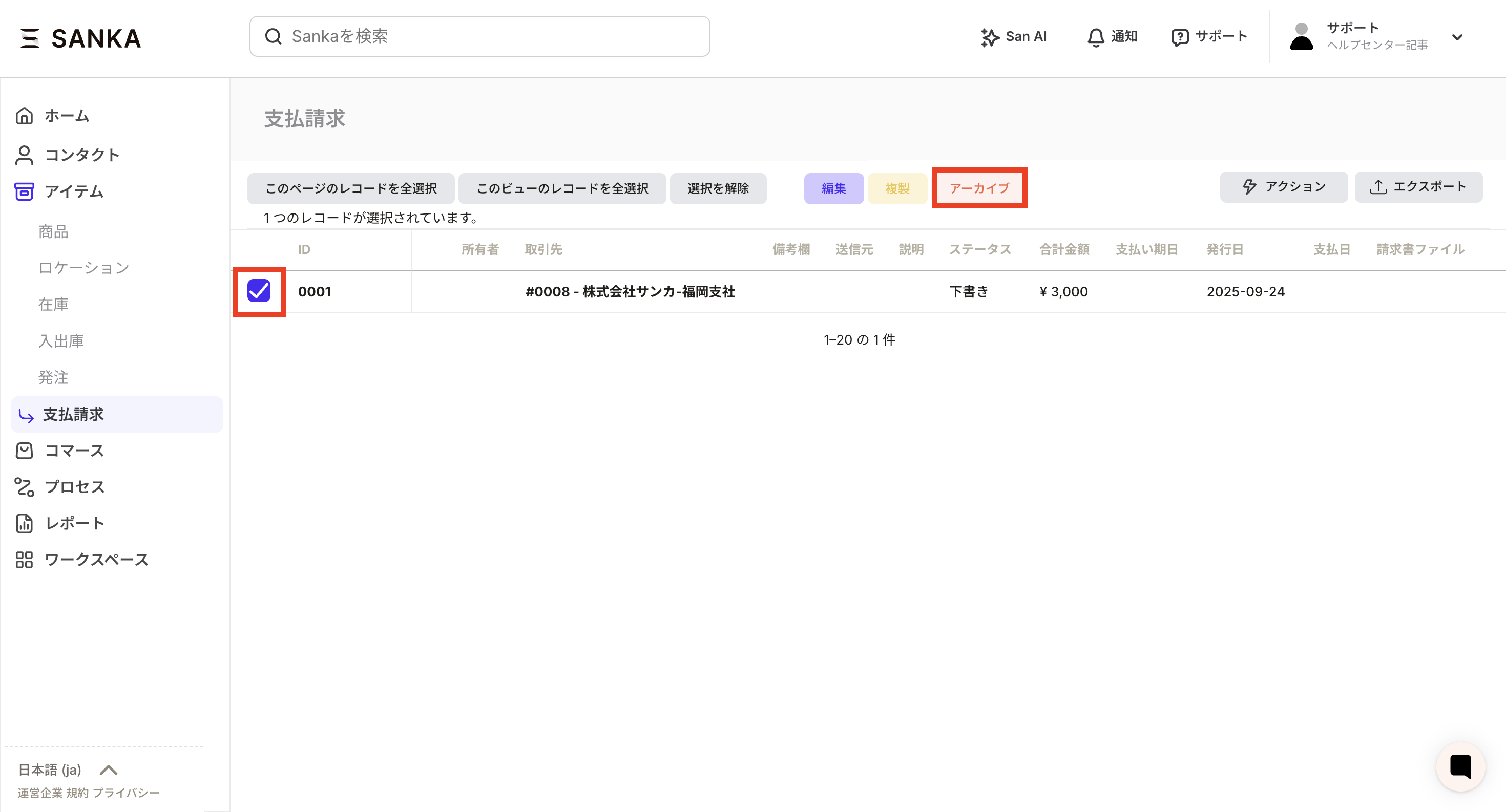The image size is (1506, 812).
Task: Click the ホーム house icon in sidebar
Action: pos(24,116)
